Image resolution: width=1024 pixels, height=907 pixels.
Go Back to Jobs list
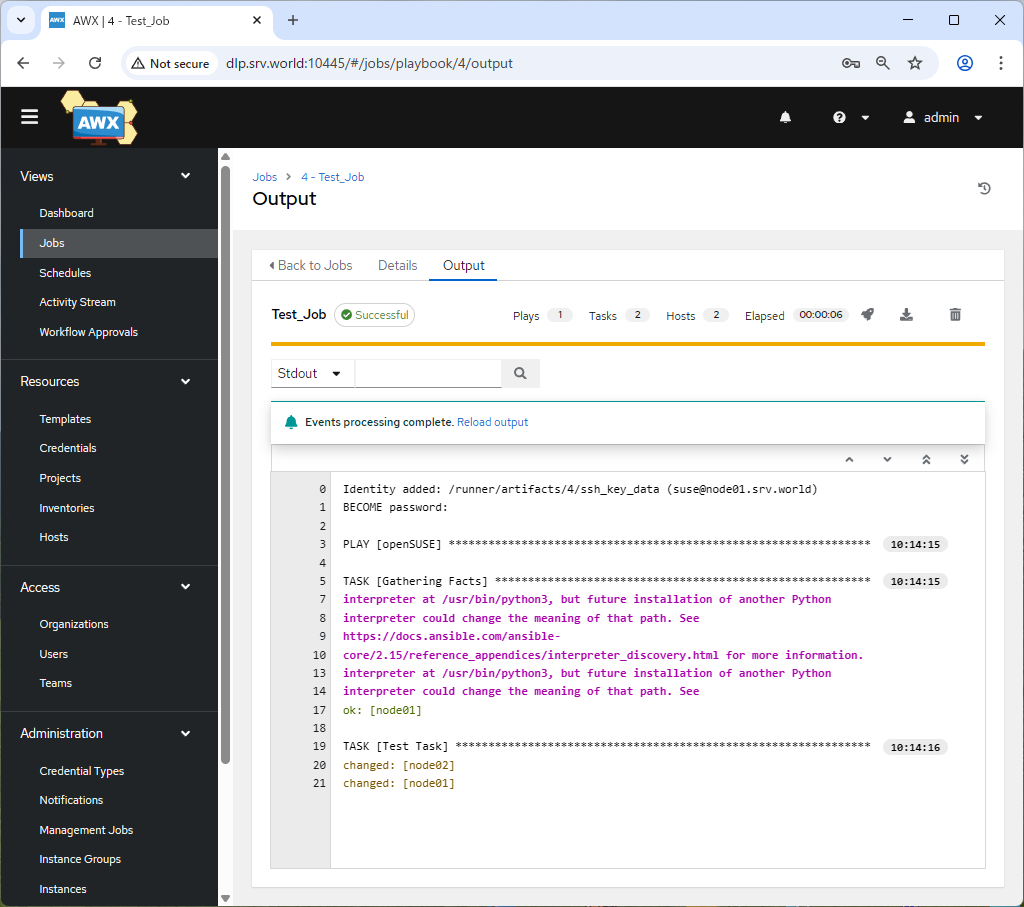[x=311, y=266]
